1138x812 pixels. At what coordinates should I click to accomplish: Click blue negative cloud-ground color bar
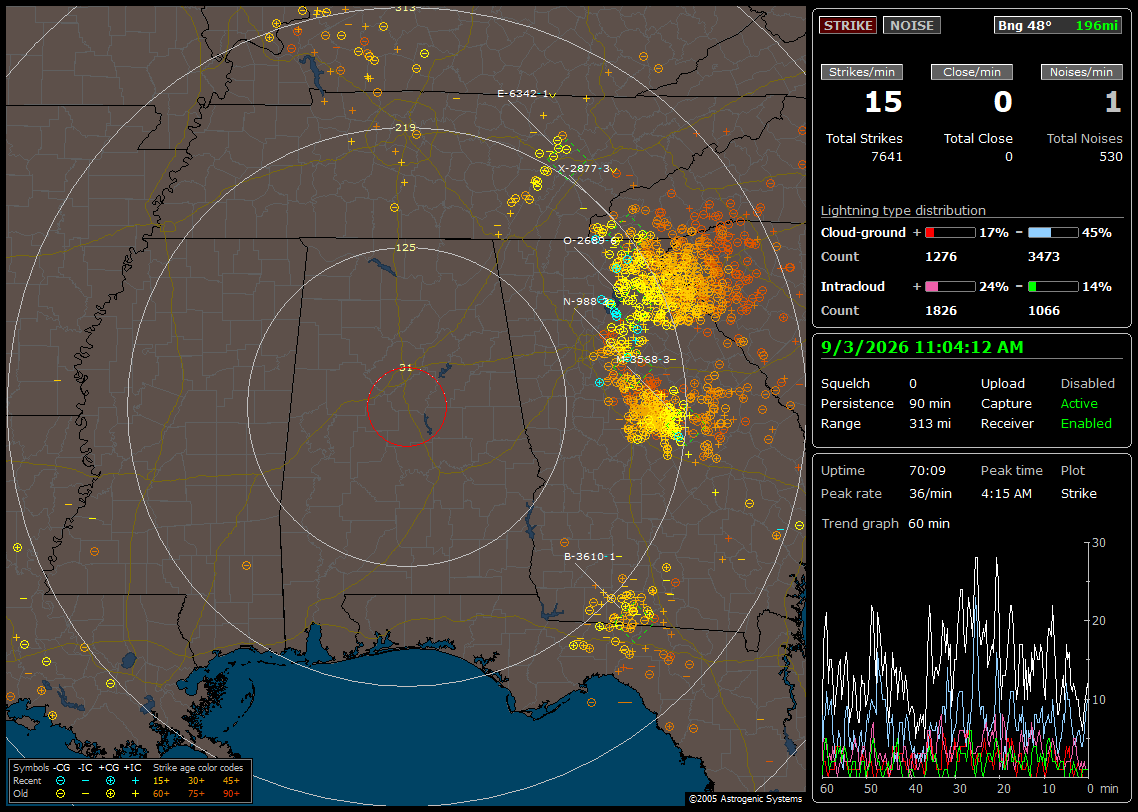click(1053, 233)
